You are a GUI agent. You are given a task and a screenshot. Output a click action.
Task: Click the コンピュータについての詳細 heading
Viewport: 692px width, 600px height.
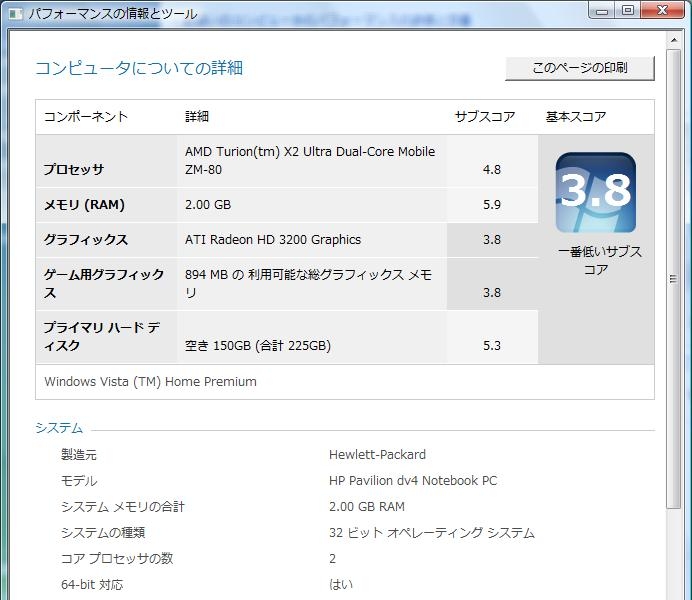[139, 68]
